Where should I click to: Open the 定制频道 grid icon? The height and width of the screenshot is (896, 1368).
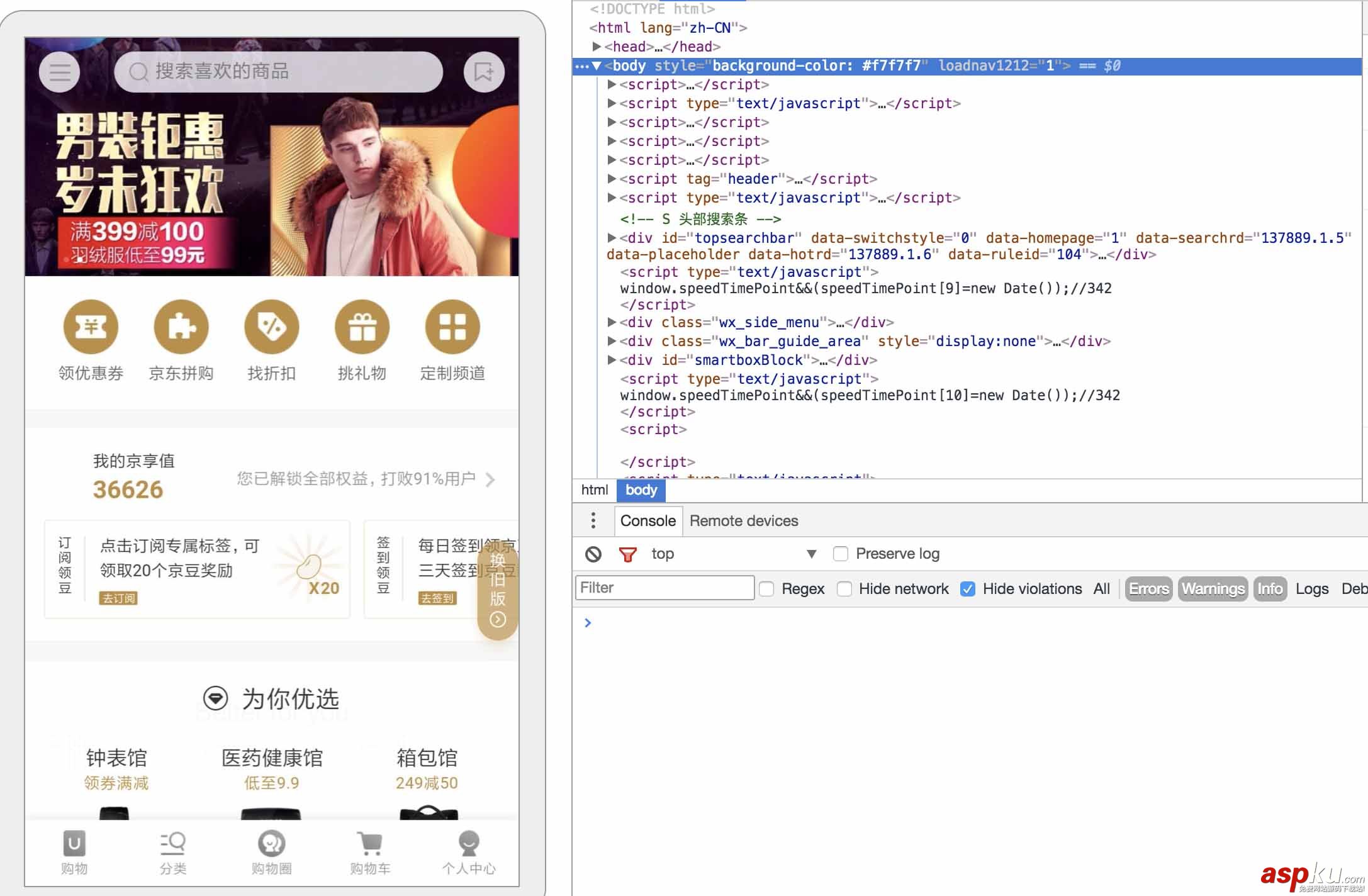[x=452, y=327]
